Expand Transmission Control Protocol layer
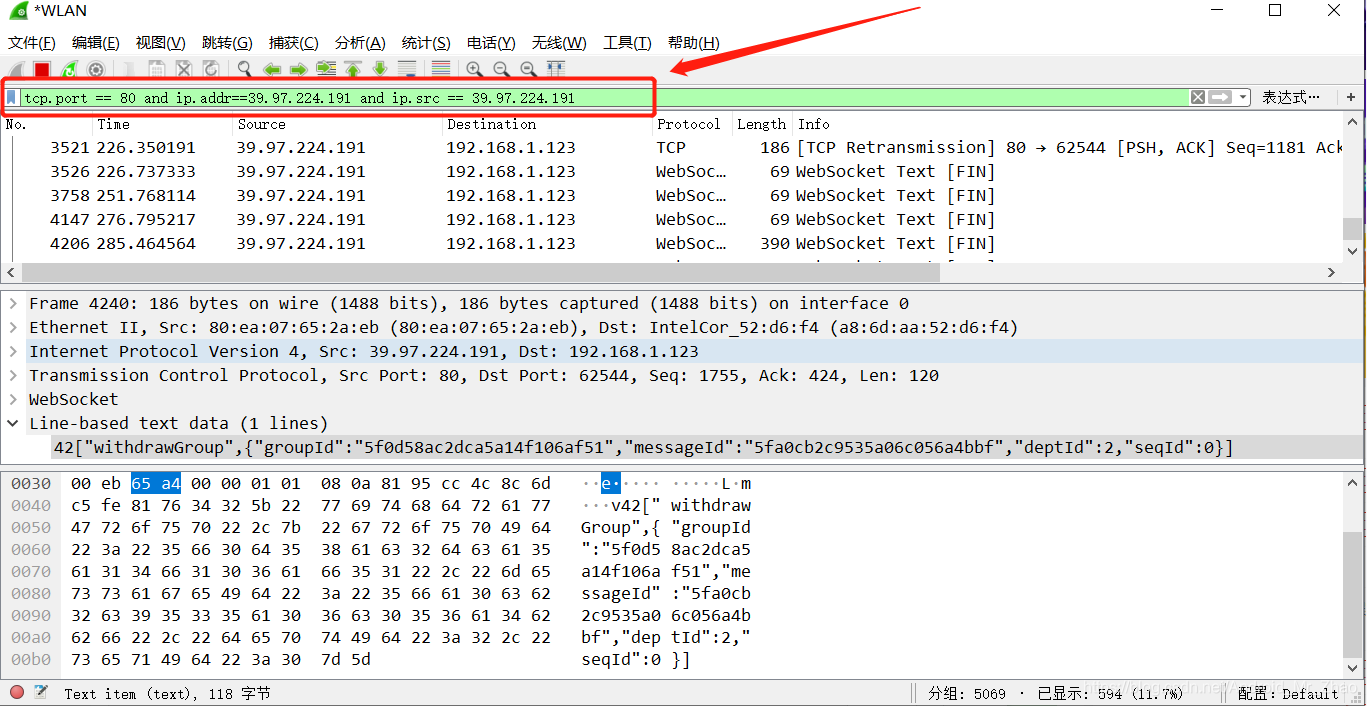This screenshot has height=706, width=1367. click(13, 376)
